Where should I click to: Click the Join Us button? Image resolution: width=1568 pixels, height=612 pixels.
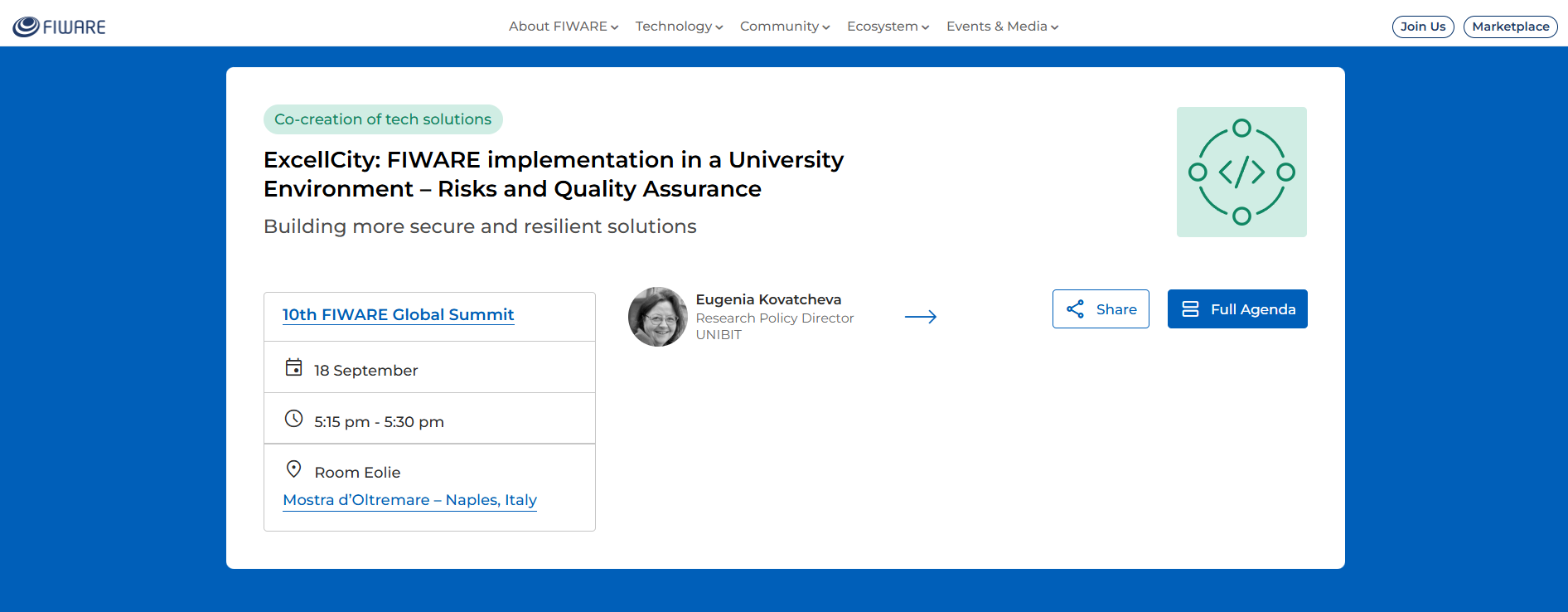1423,27
